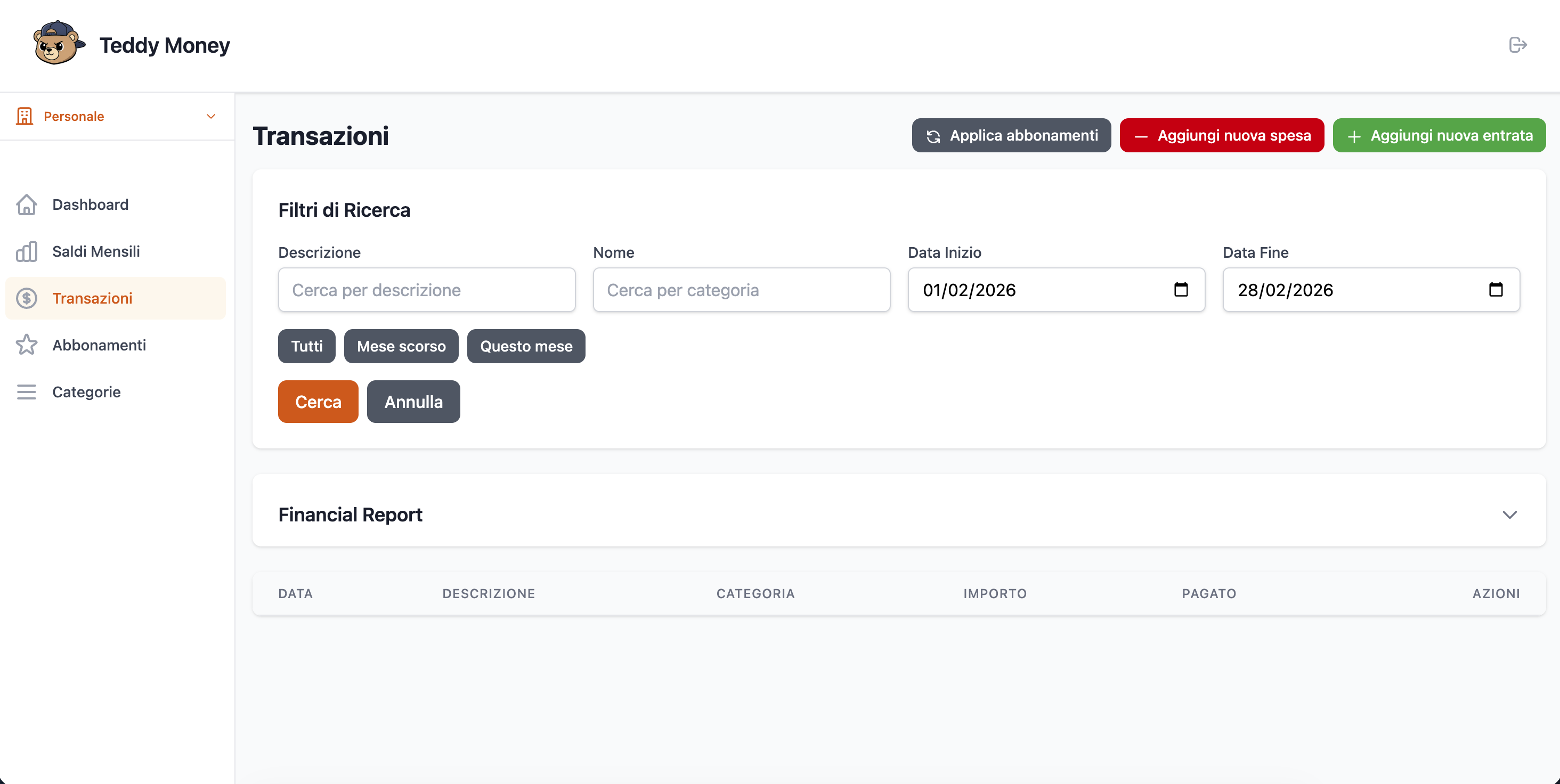
Task: Click the Teddy Money bear logo
Action: [58, 44]
